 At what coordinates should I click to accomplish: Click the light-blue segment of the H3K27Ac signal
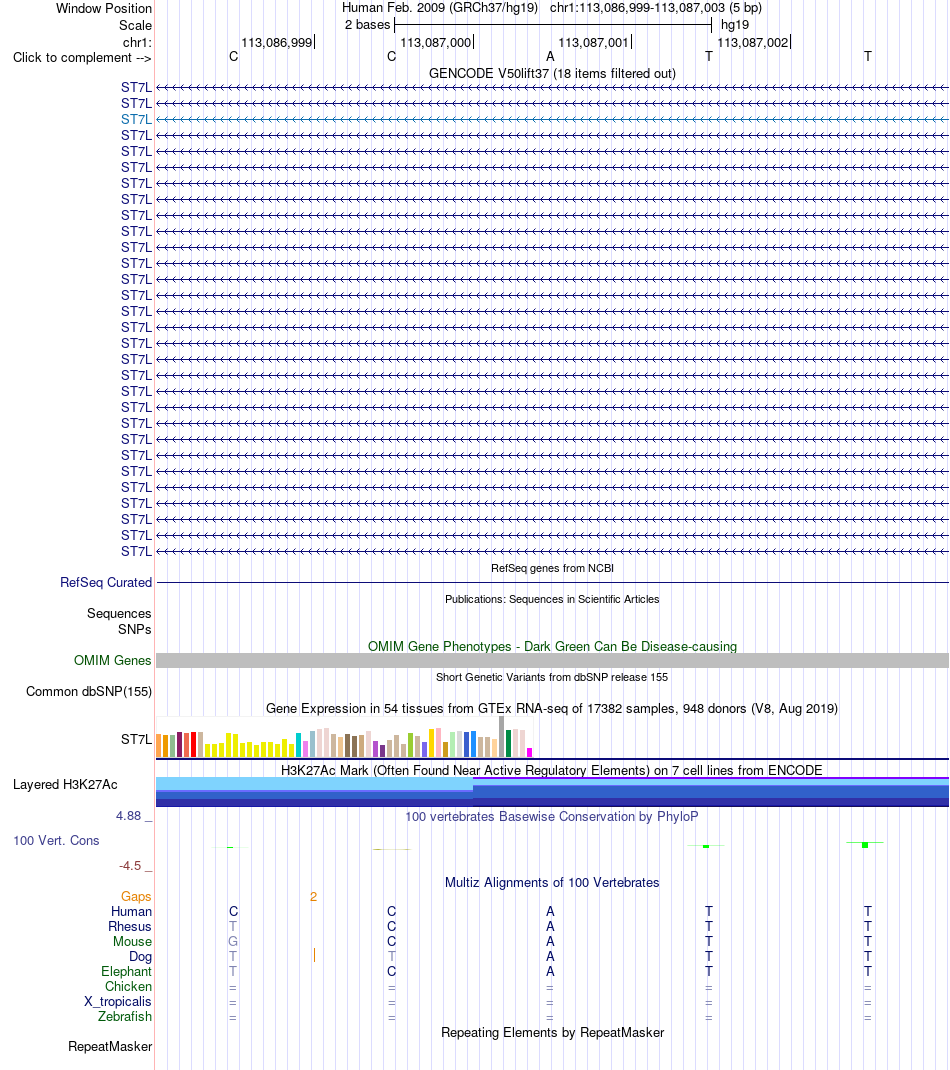click(314, 784)
